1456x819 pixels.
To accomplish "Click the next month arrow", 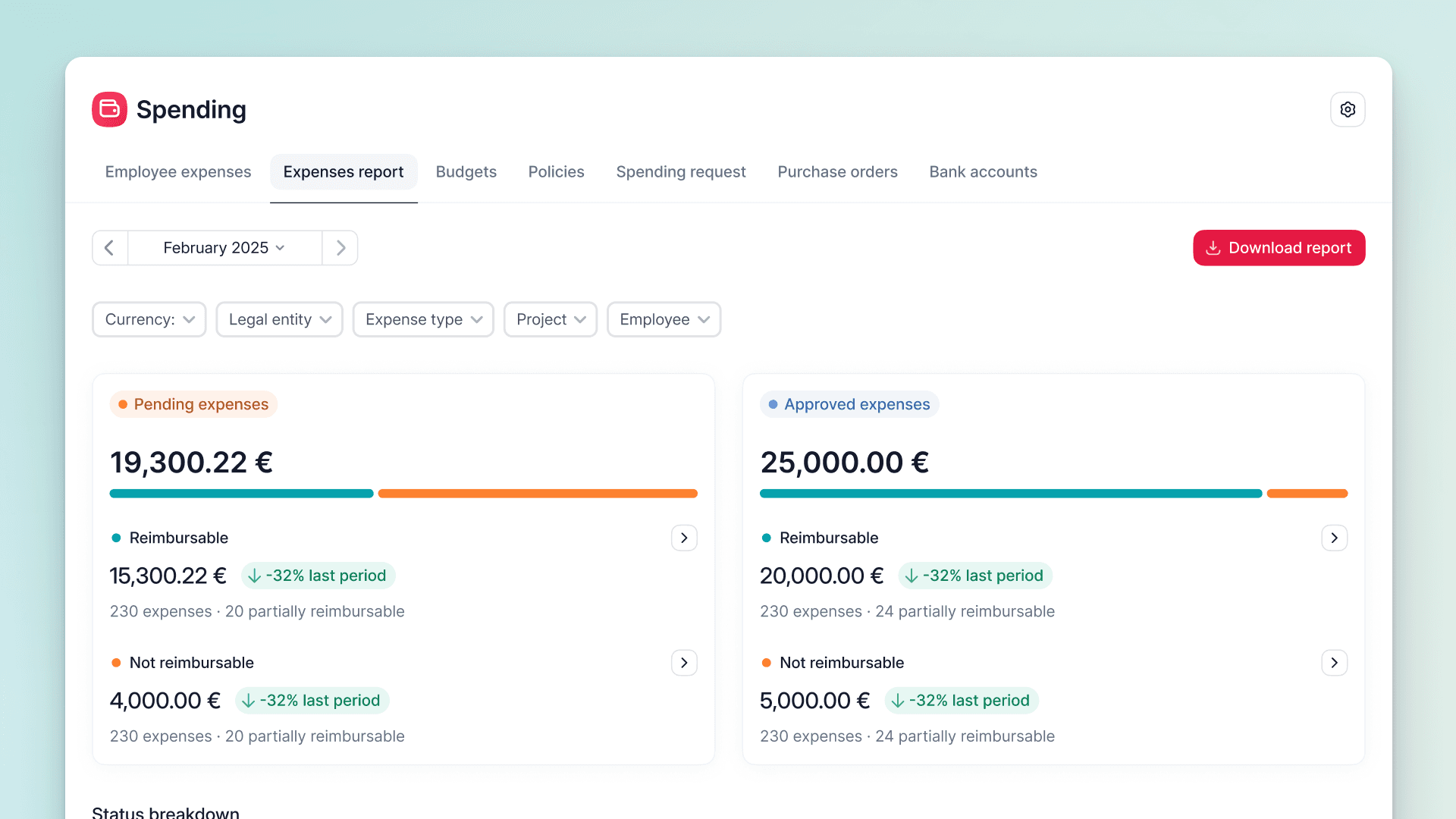I will 340,248.
